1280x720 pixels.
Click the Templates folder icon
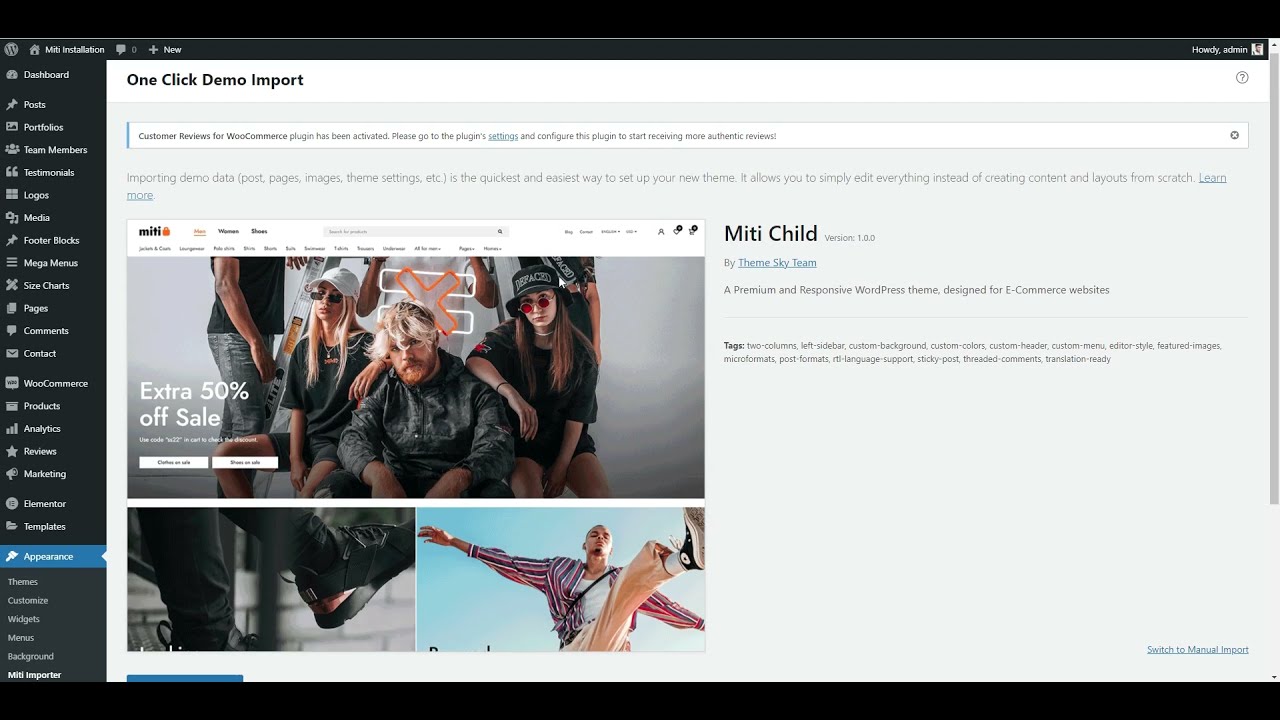12,526
